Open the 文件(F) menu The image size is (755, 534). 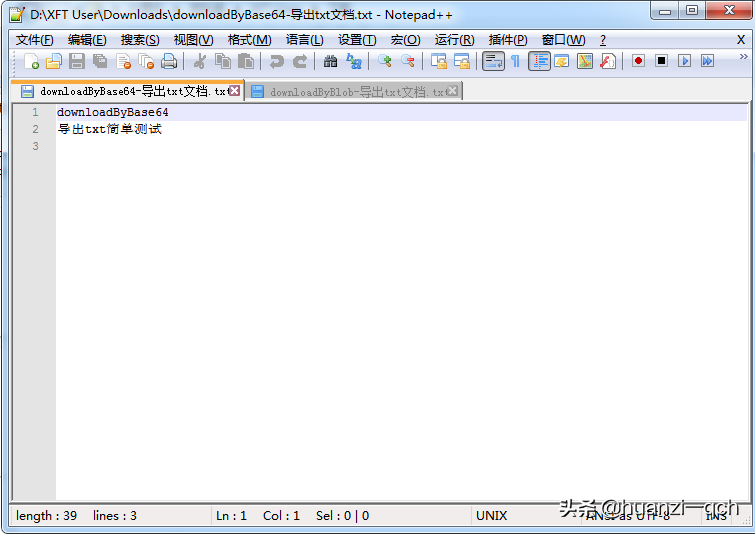(x=35, y=40)
